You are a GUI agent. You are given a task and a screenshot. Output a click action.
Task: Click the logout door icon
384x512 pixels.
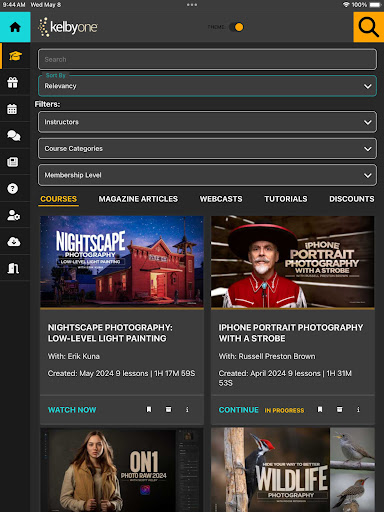click(x=13, y=268)
